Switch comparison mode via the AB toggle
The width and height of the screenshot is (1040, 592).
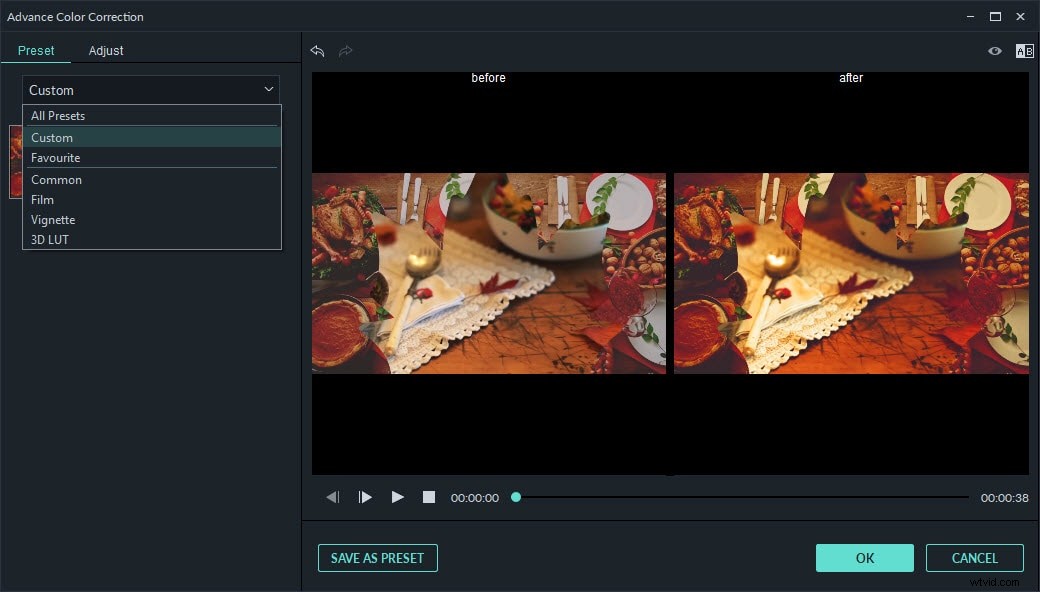click(1024, 50)
